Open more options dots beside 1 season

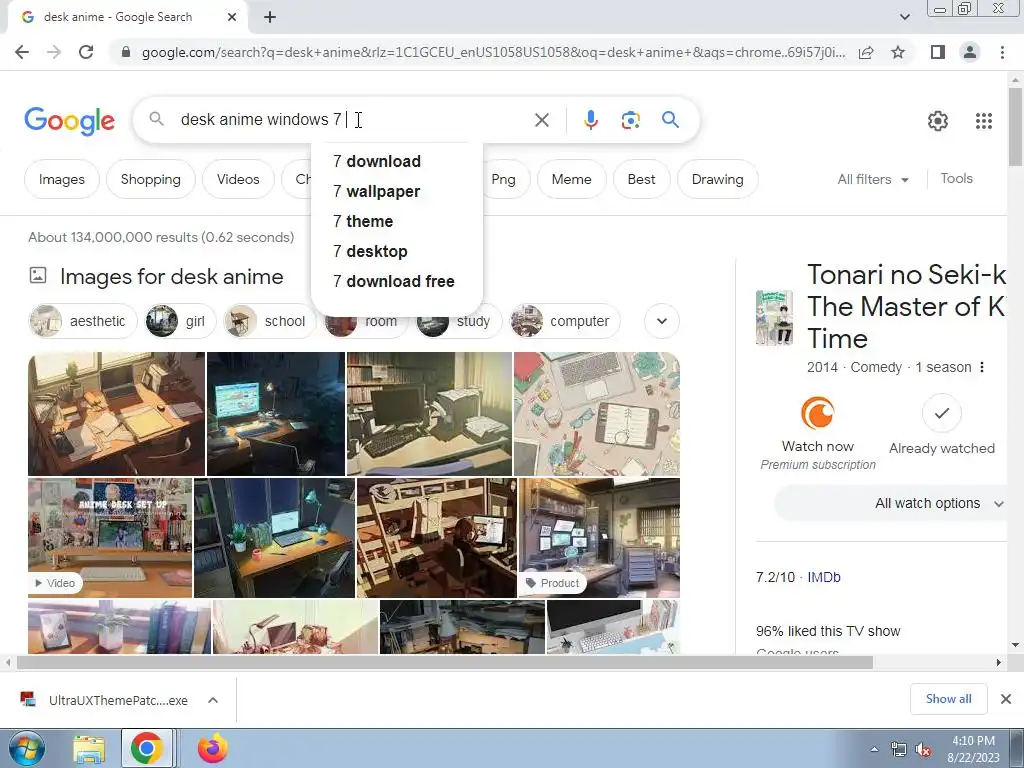pos(982,367)
